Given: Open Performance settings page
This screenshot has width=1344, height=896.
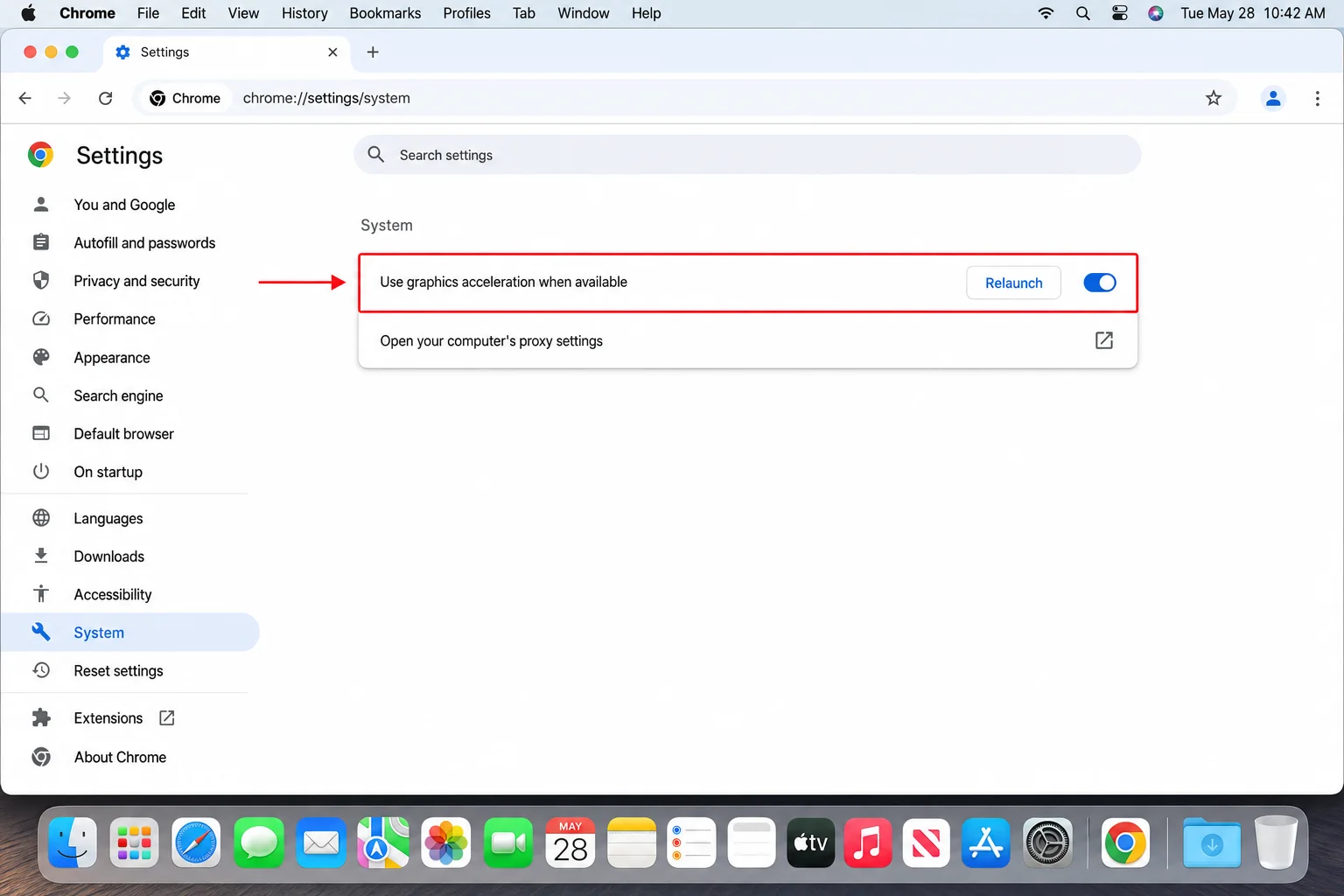Looking at the screenshot, I should (115, 318).
